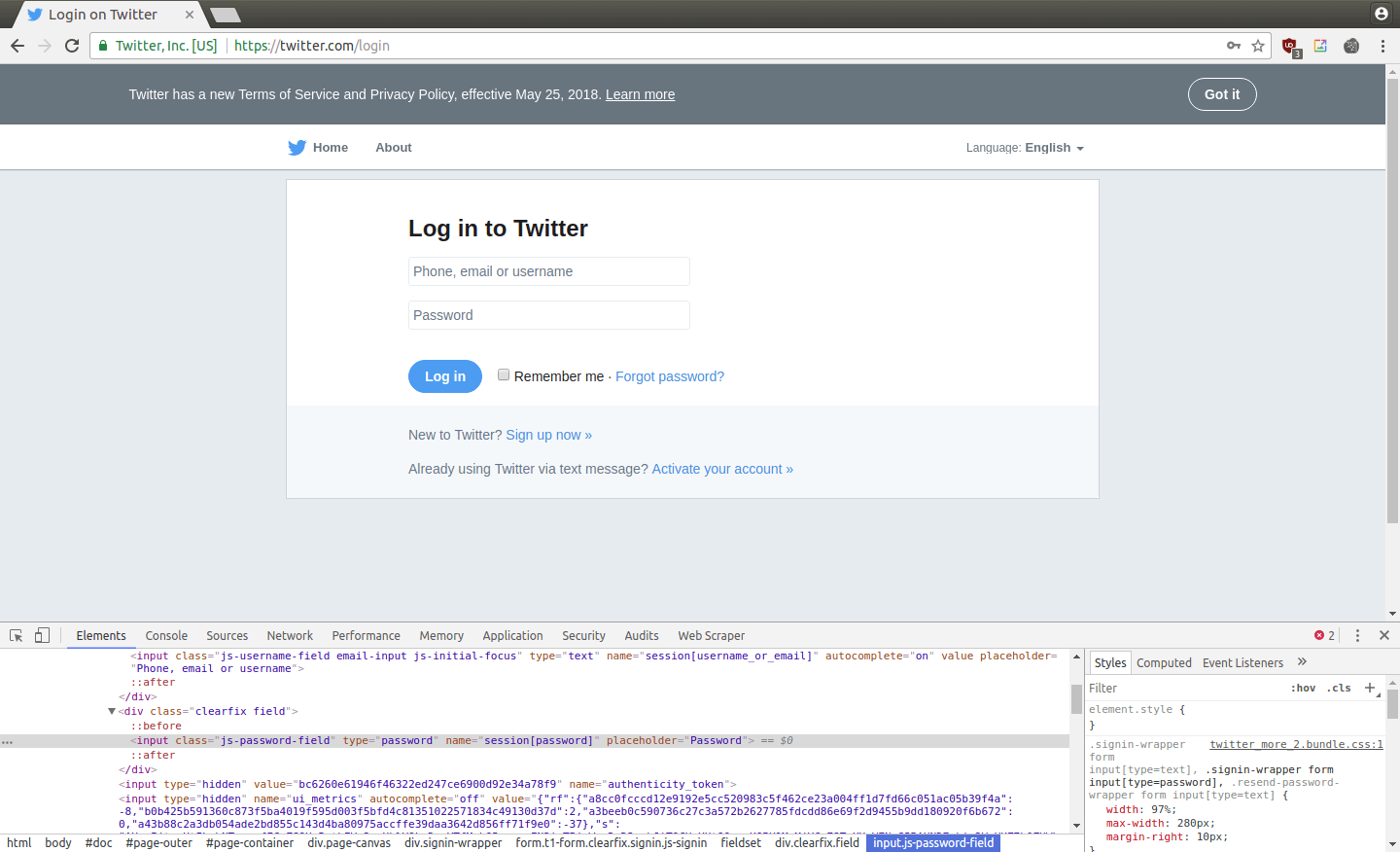Screen dimensions: 1400x852
Task: Close the DevTools panel
Action: pyautogui.click(x=1384, y=635)
